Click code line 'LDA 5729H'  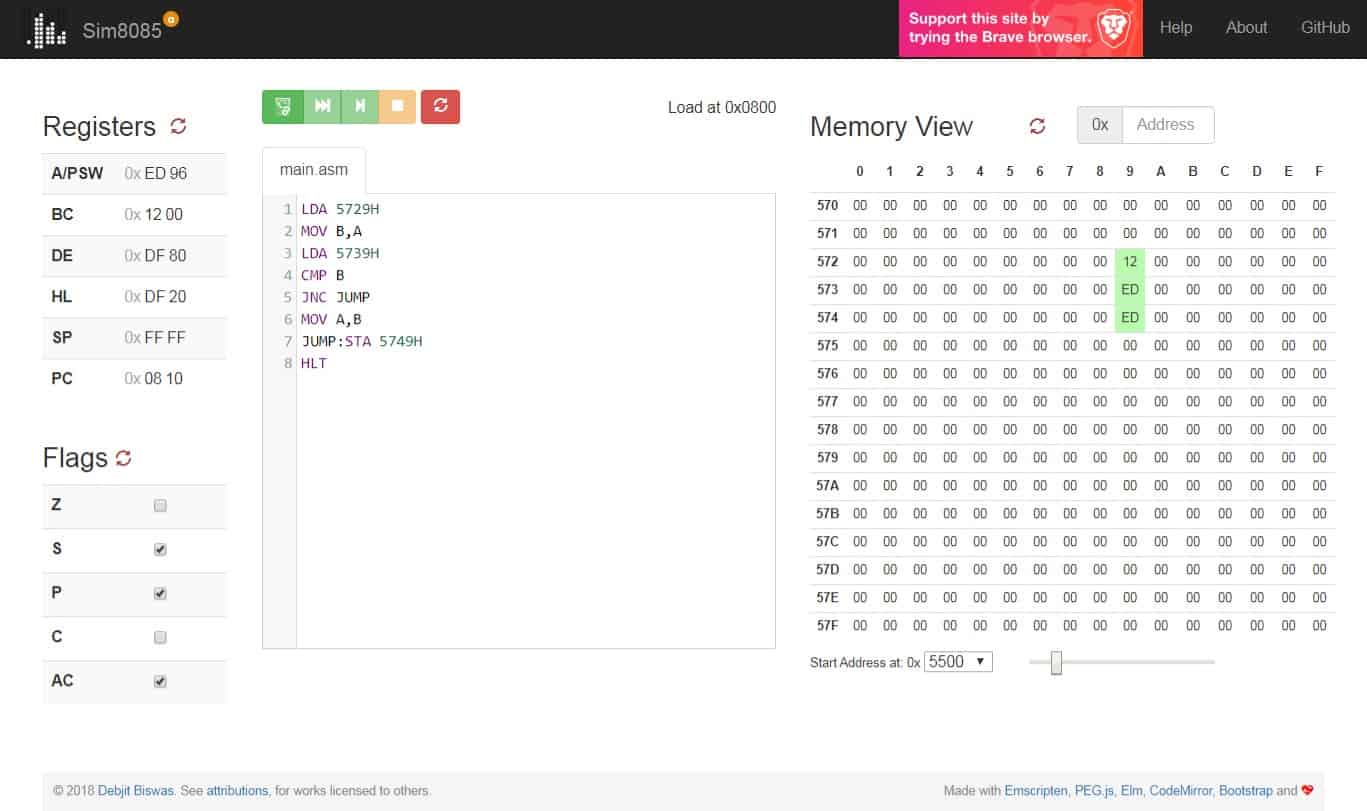pos(340,209)
